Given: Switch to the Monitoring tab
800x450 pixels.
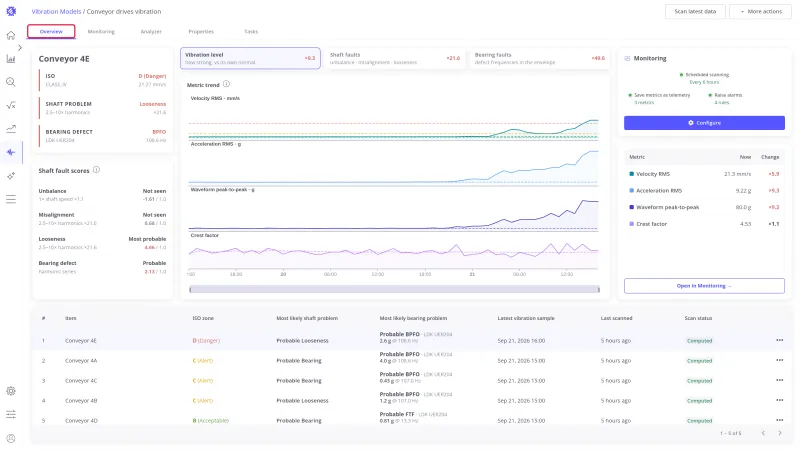Looking at the screenshot, I should coord(101,32).
